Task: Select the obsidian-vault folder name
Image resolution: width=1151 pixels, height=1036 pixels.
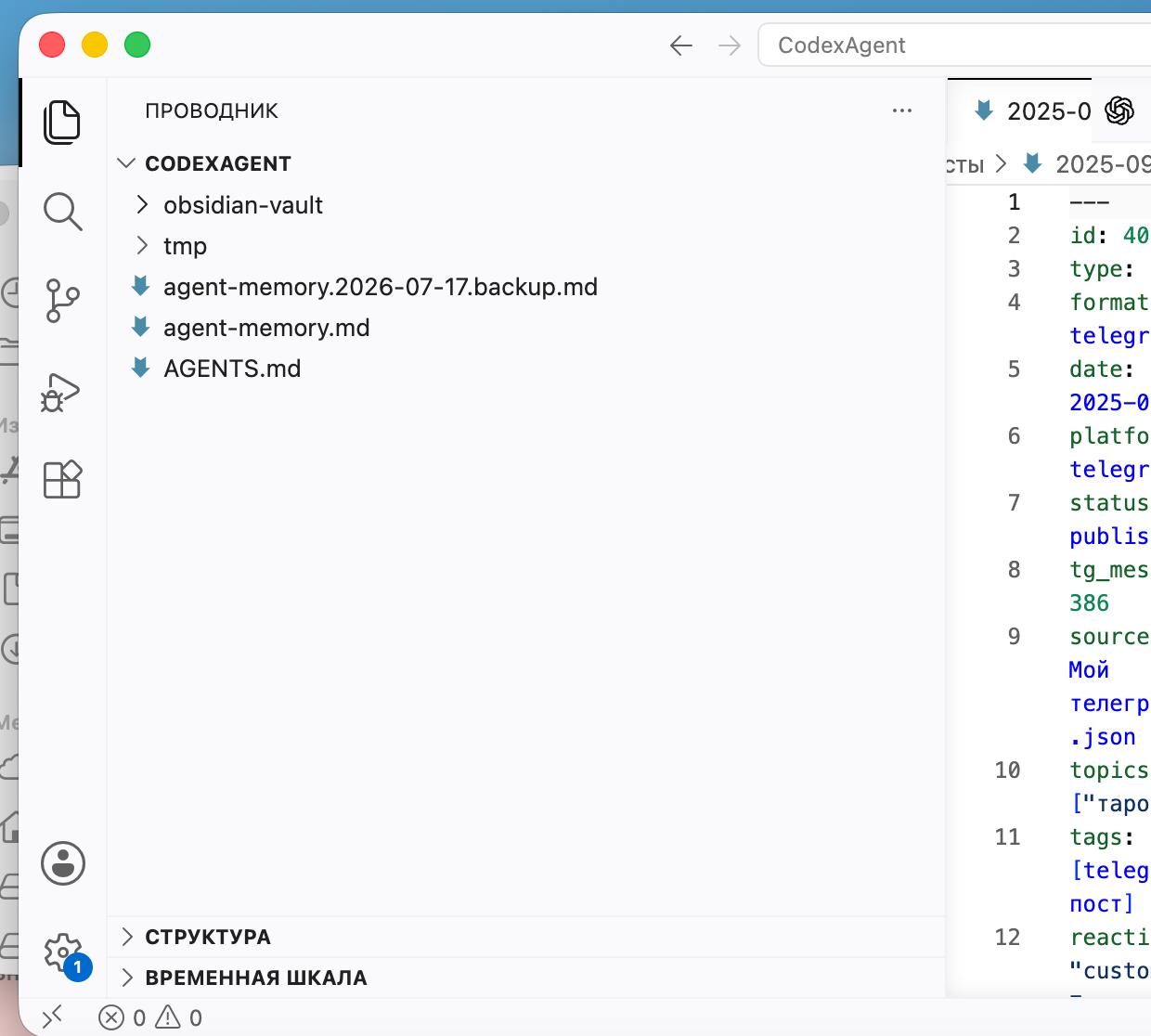Action: 243,205
